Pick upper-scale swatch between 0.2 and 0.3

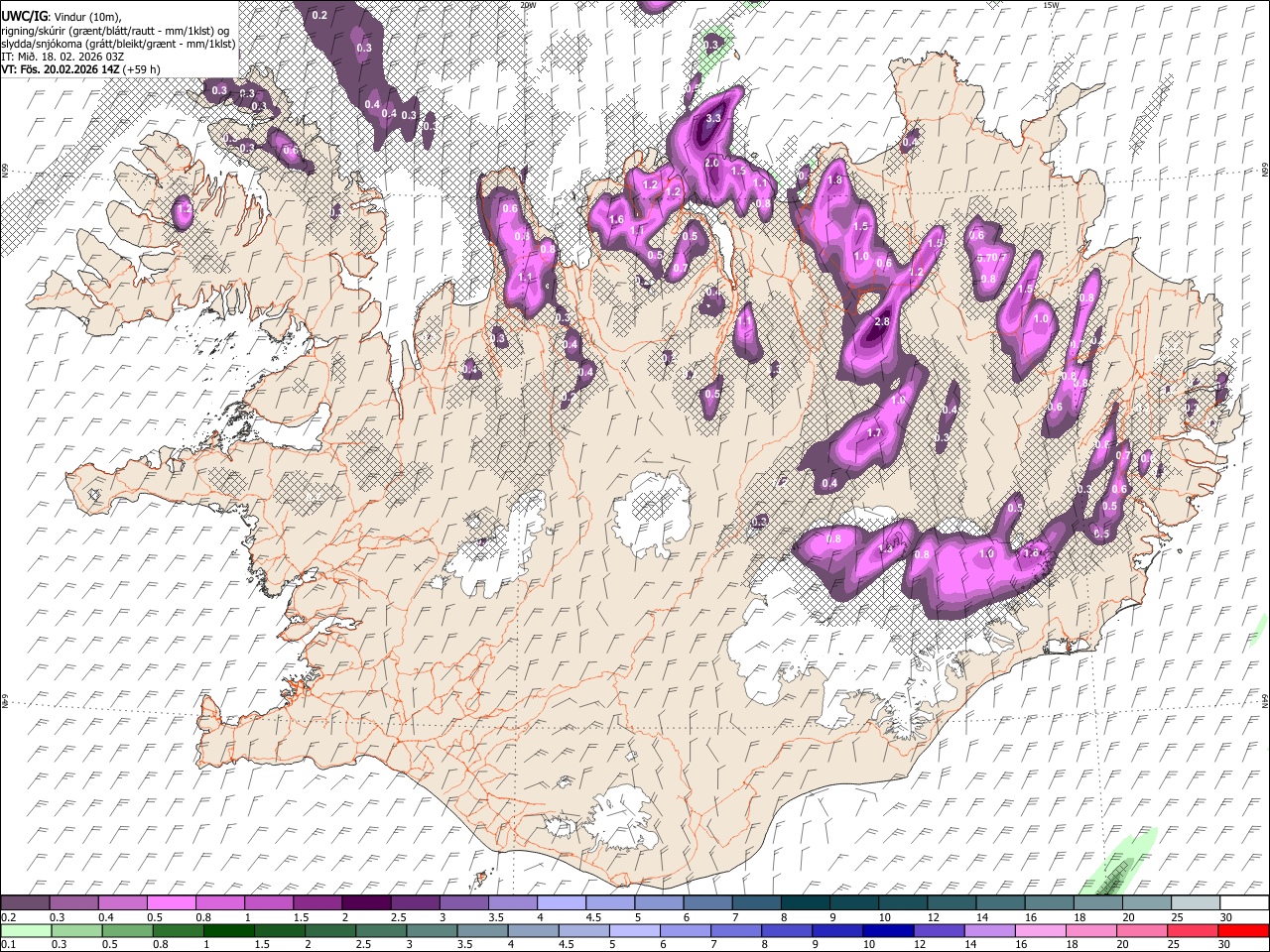[x=25, y=902]
